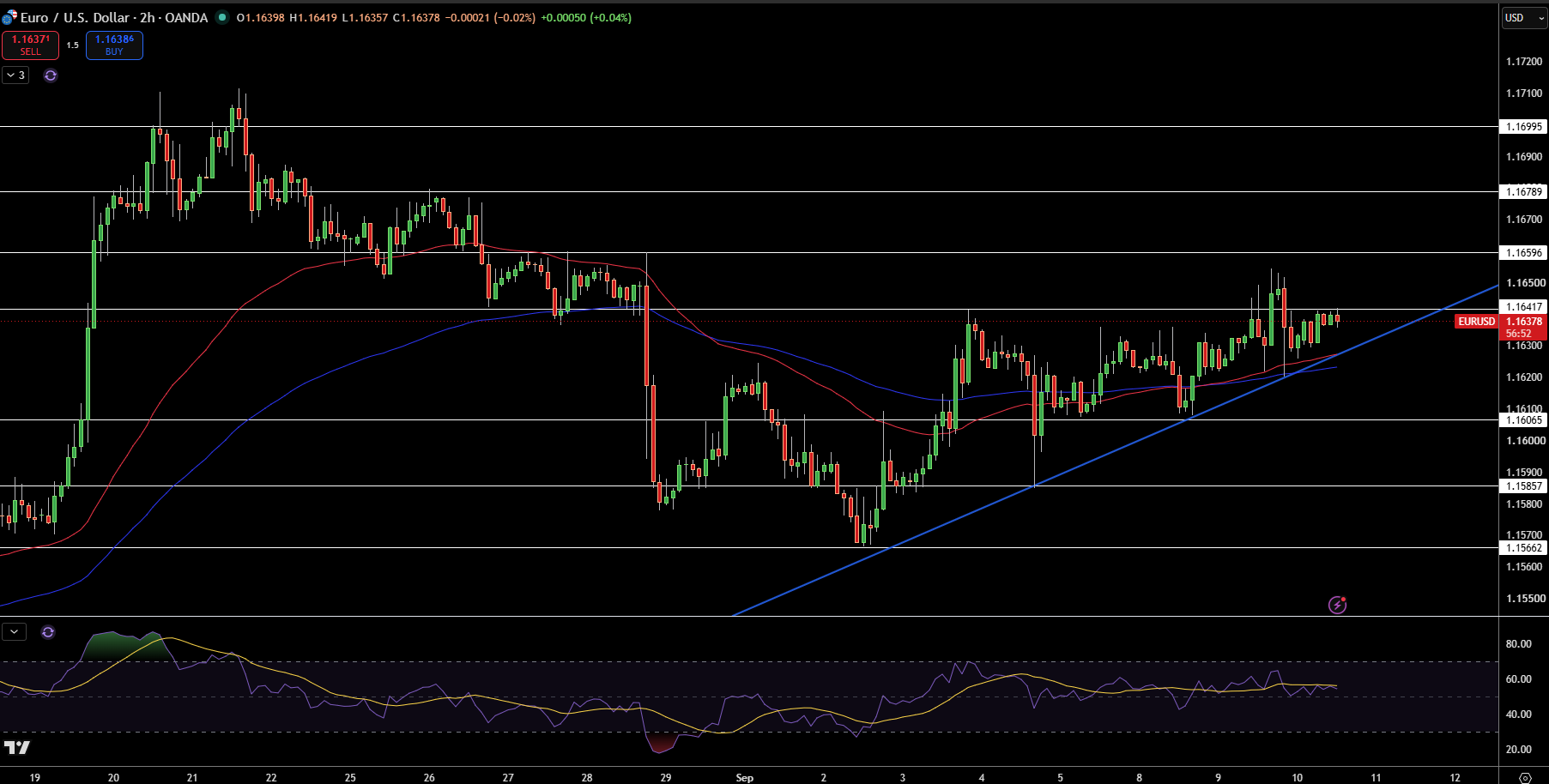Select the 1.16065 horizontal line price label
This screenshot has width=1549, height=784.
pos(1523,420)
